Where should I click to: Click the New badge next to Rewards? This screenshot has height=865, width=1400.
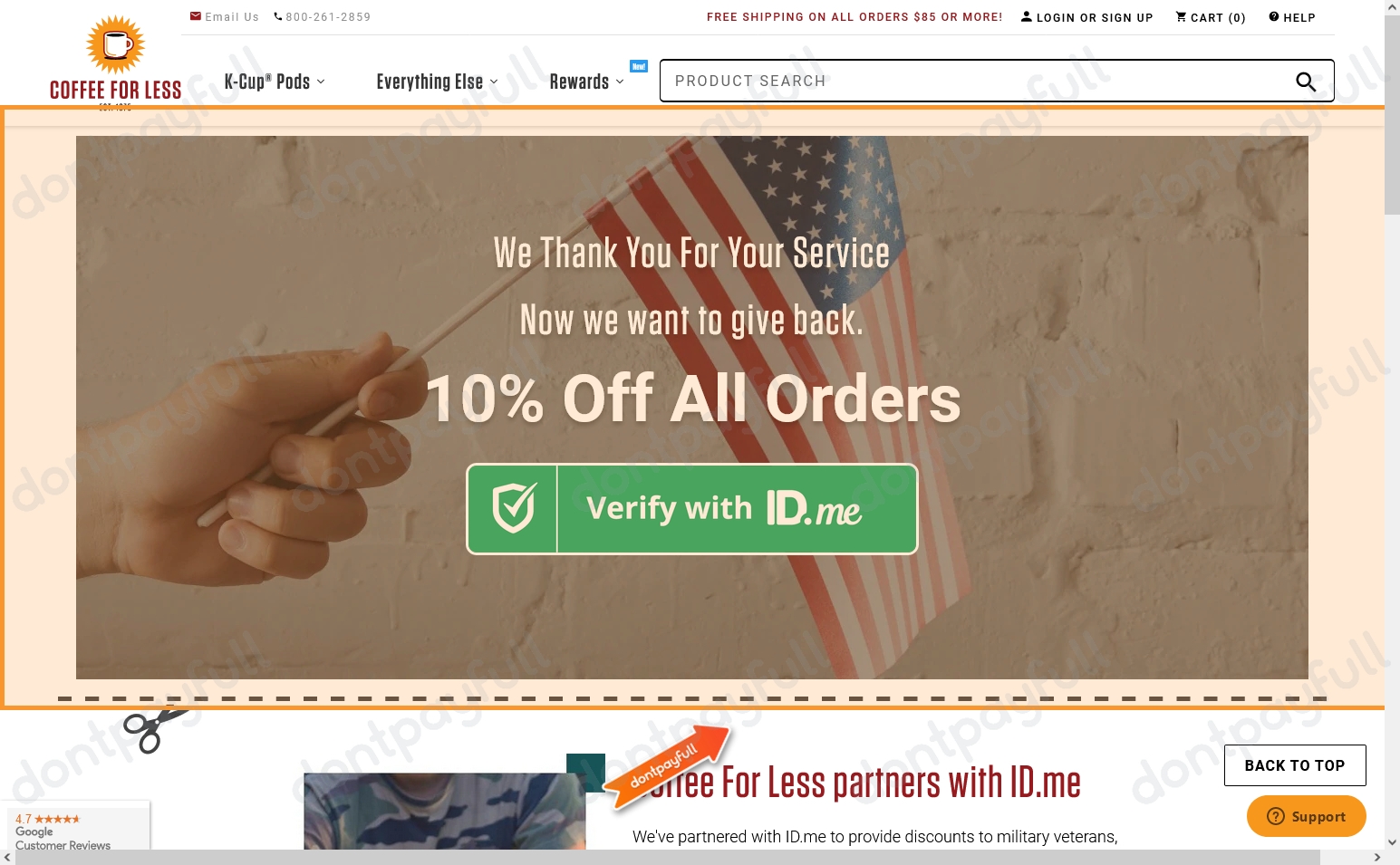coord(639,66)
